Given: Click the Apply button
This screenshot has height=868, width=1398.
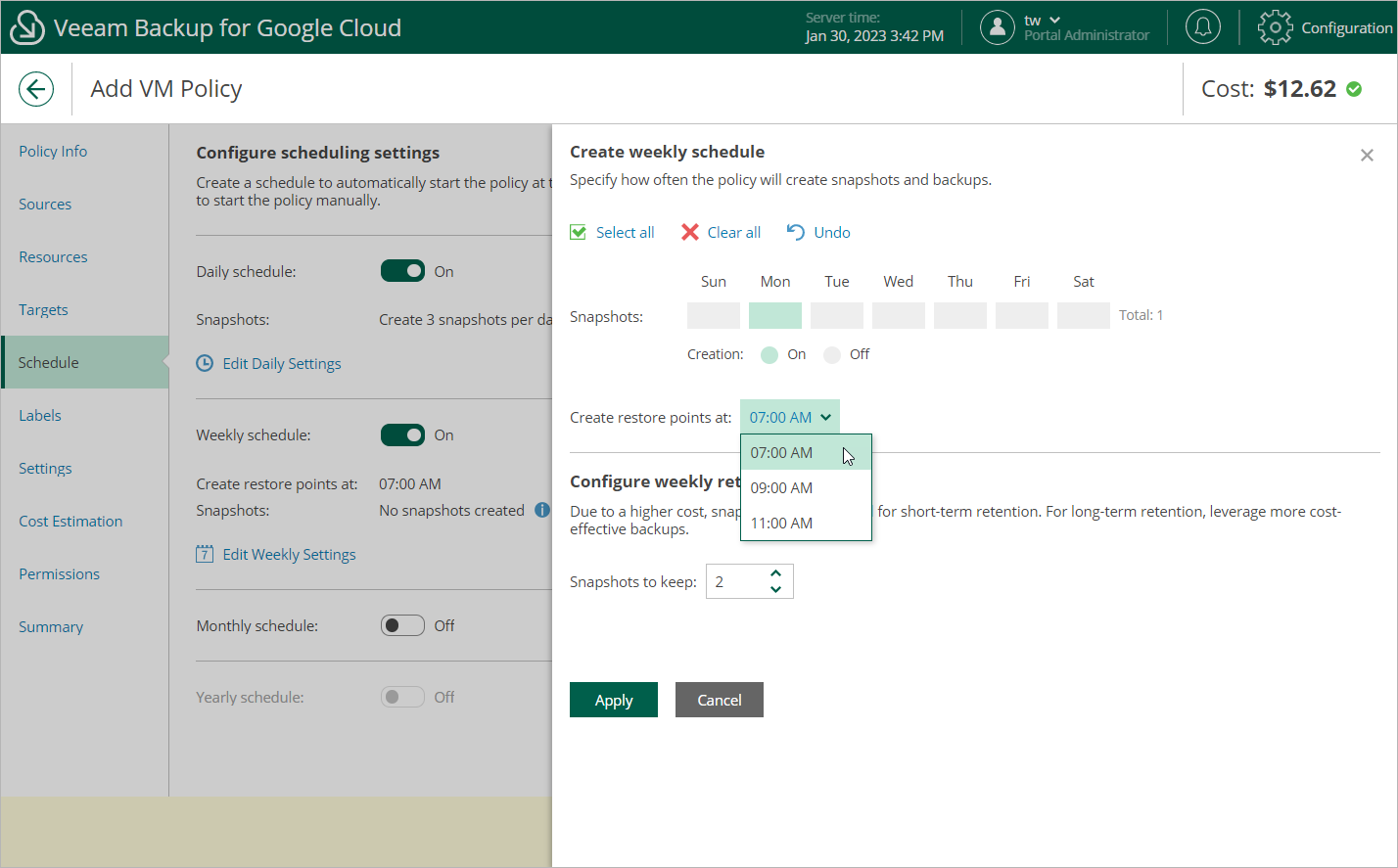Looking at the screenshot, I should click(614, 700).
